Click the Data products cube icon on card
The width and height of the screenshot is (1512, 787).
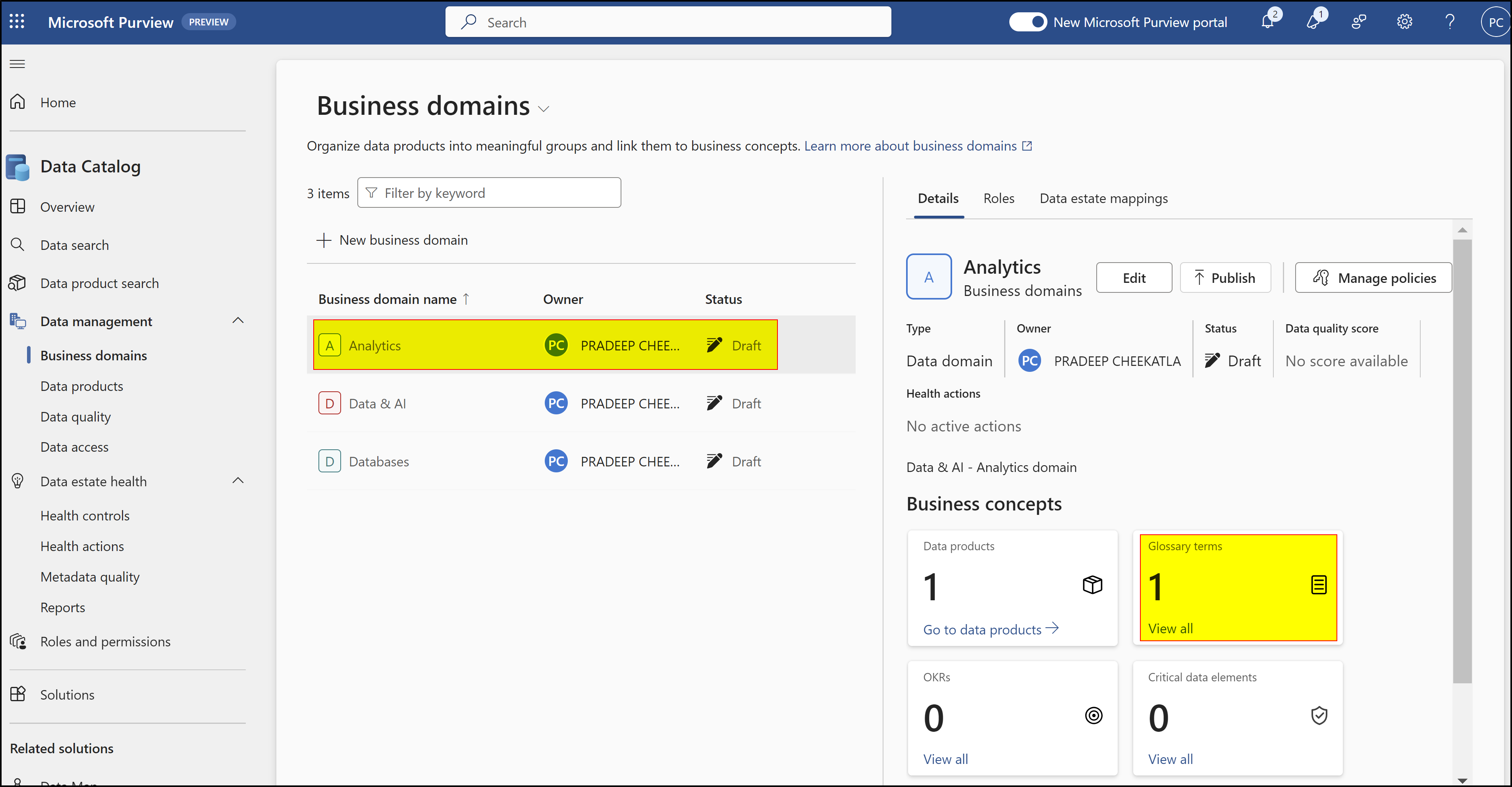1092,584
